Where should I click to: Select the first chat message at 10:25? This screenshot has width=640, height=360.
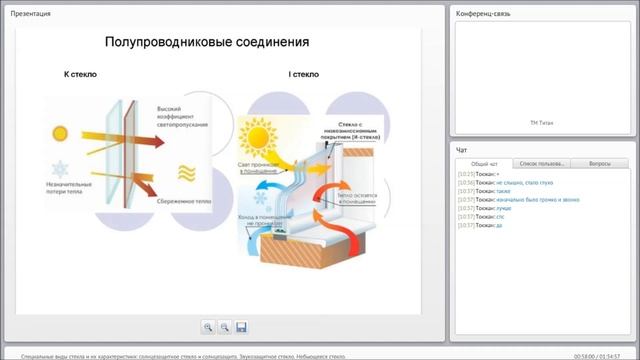point(478,174)
